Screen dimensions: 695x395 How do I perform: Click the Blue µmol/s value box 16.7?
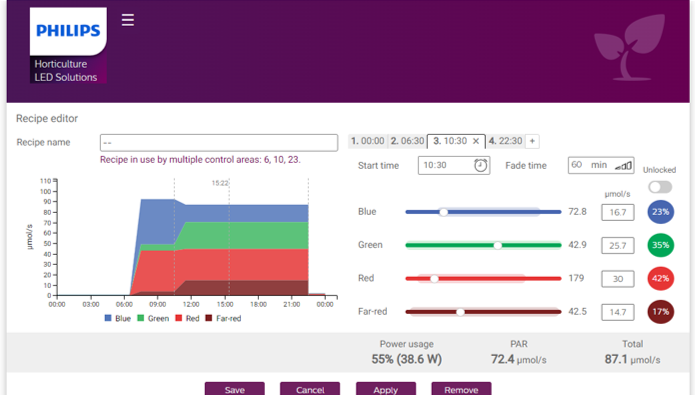617,212
